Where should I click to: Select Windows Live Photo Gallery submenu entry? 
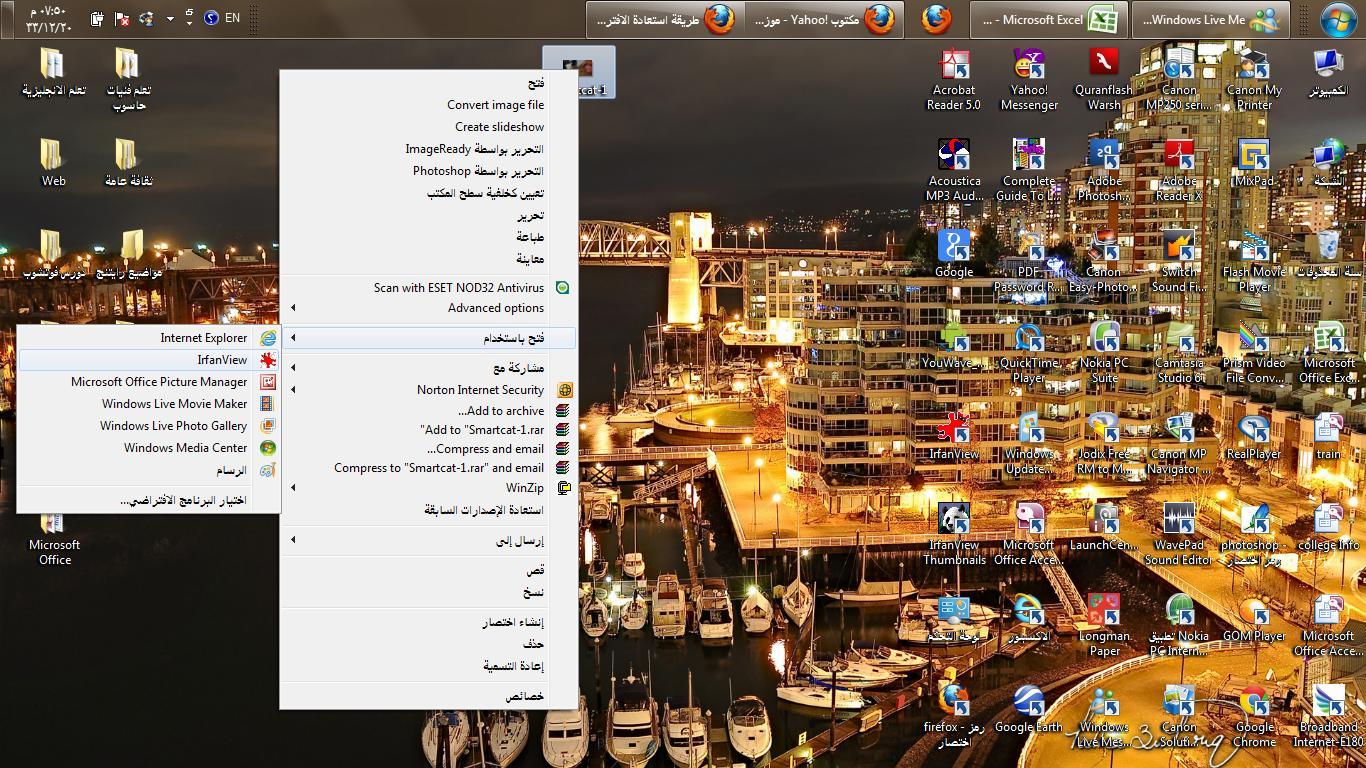[149, 426]
